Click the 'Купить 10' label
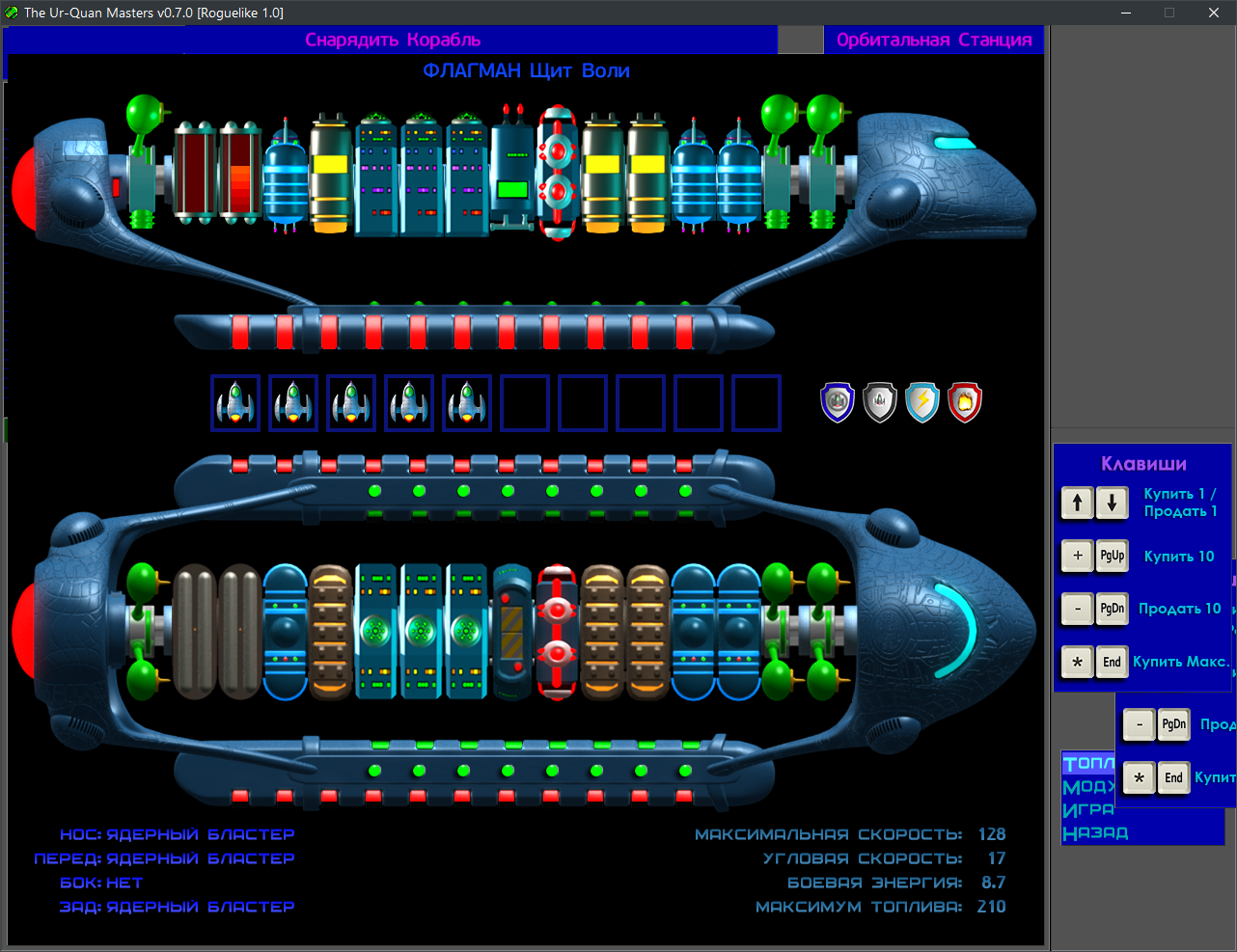 click(x=1179, y=557)
